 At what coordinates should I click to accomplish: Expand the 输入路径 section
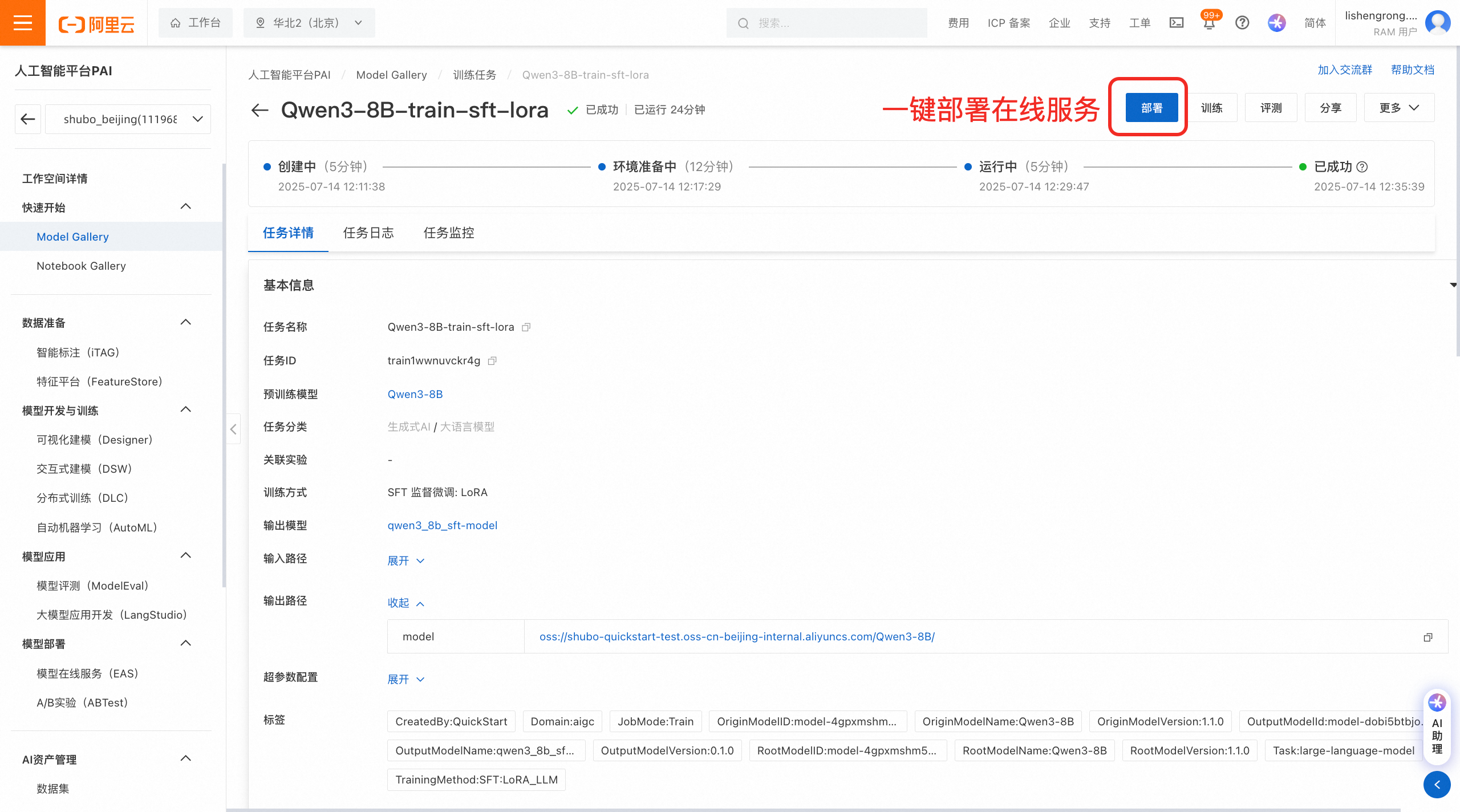point(405,561)
